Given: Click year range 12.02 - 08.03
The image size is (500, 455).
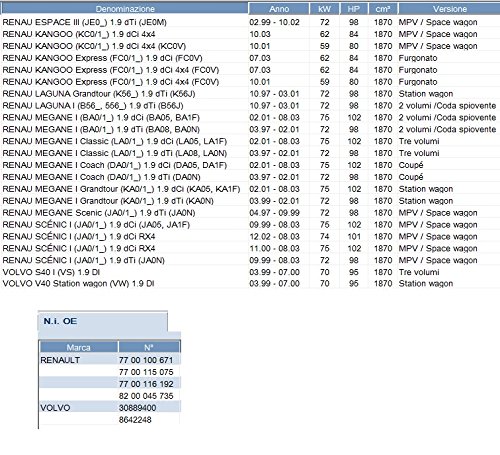Looking at the screenshot, I should (x=274, y=237).
